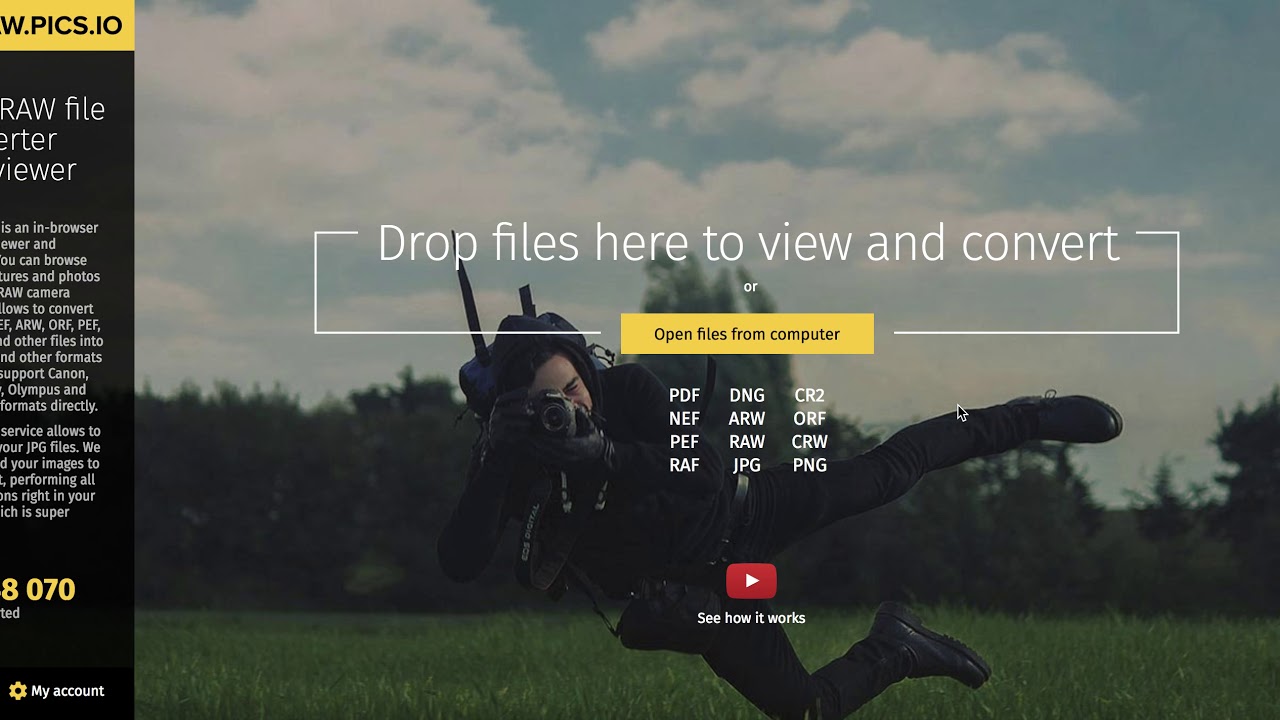Select the PNG format label

(x=809, y=465)
